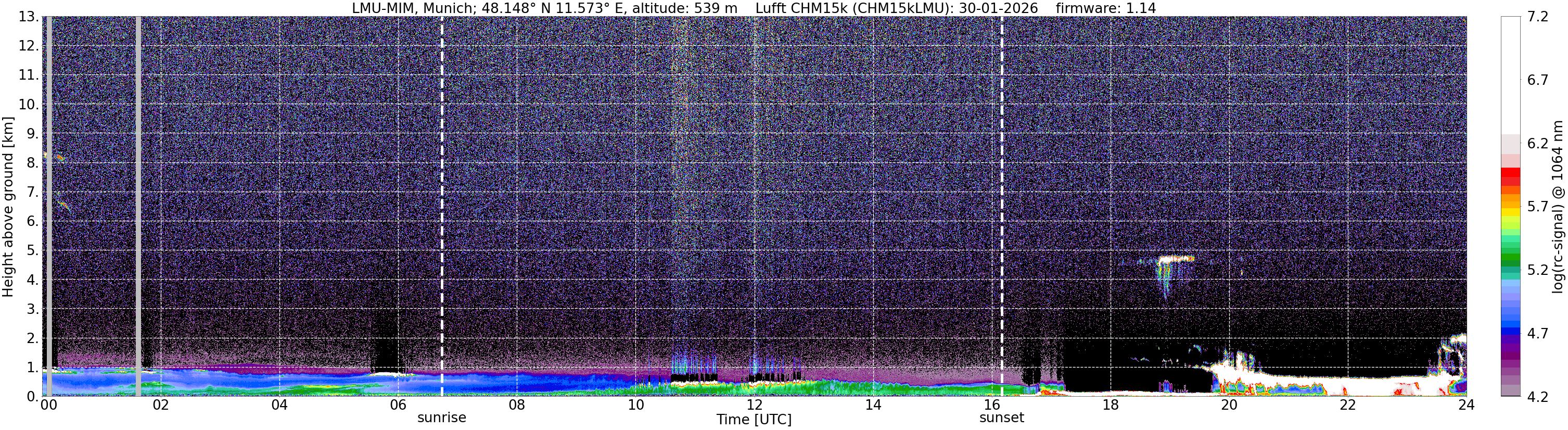Click the "Height above ground [km]" axis label
1568x430 pixels.
[x=8, y=207]
